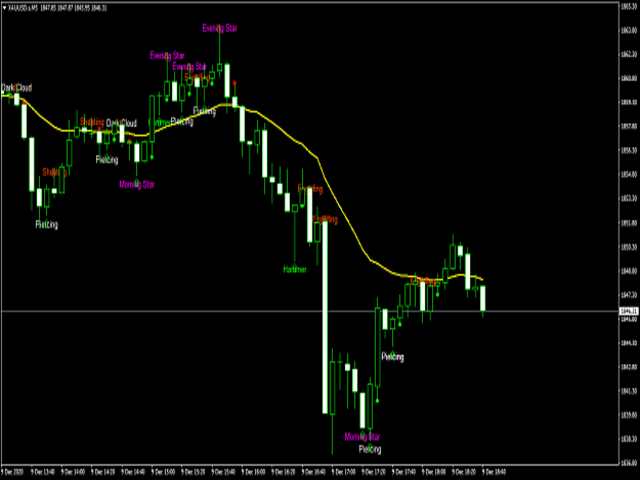
Task: Click the '9 Dec 14:40' time axis label
Action: [133, 472]
